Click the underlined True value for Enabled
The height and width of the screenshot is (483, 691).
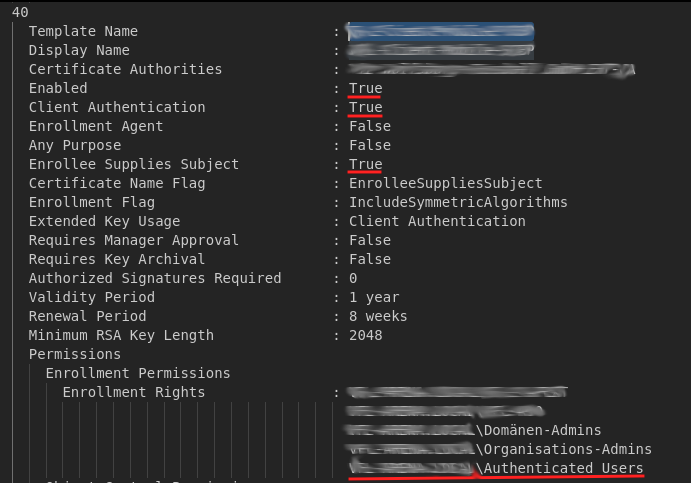click(365, 89)
